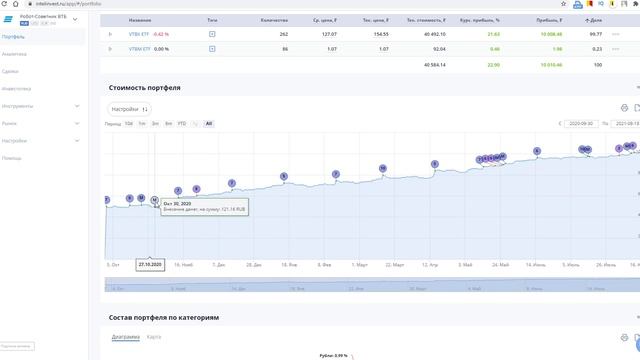Open Сделки in the sidebar
Viewport: 640px width, 360px height.
pyautogui.click(x=10, y=71)
